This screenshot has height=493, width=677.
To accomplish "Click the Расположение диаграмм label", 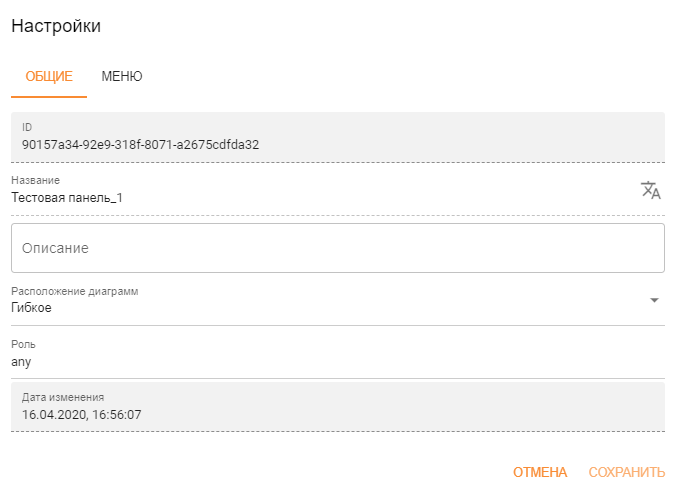I will (x=75, y=291).
